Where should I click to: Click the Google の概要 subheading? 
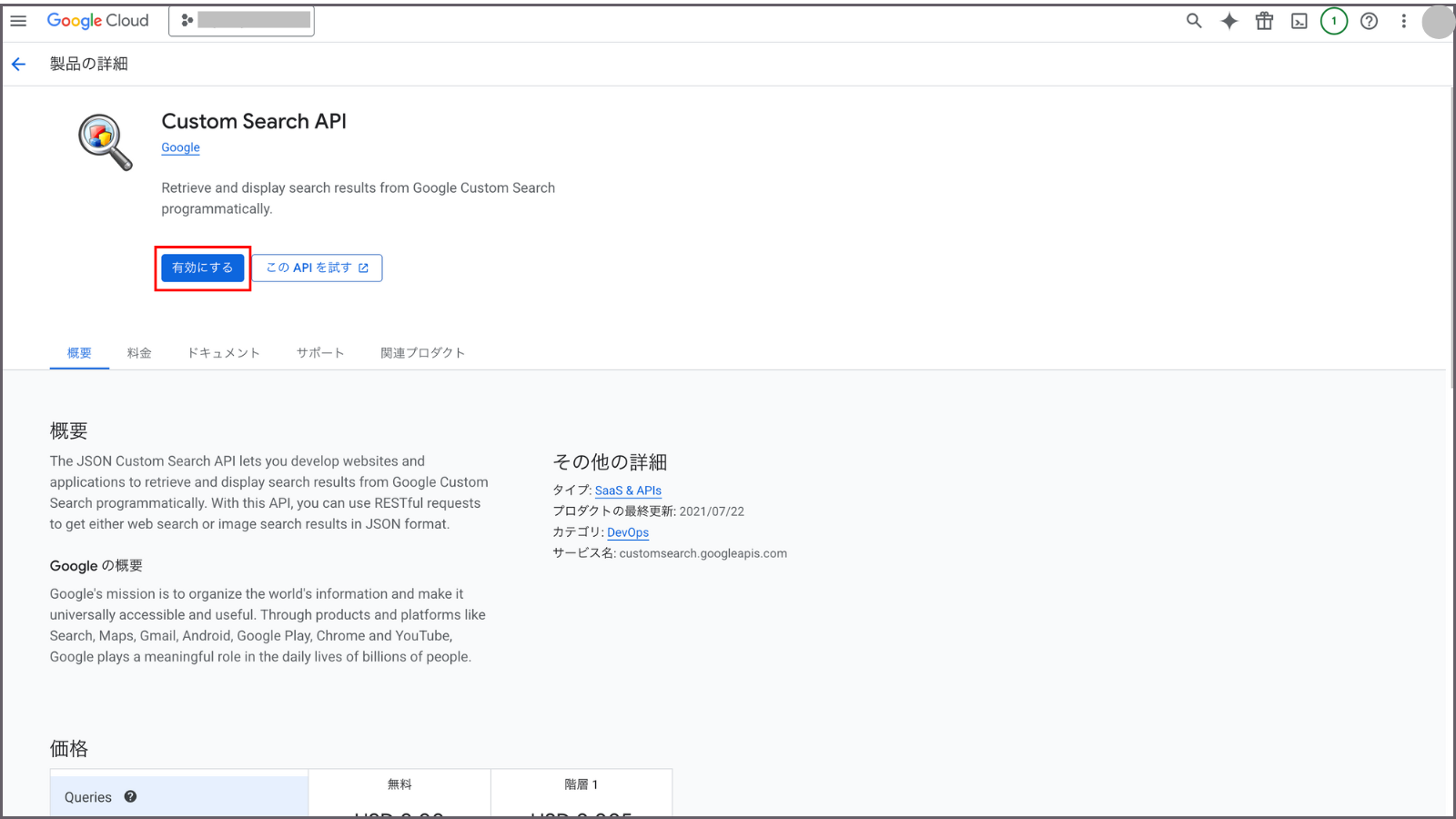(96, 566)
